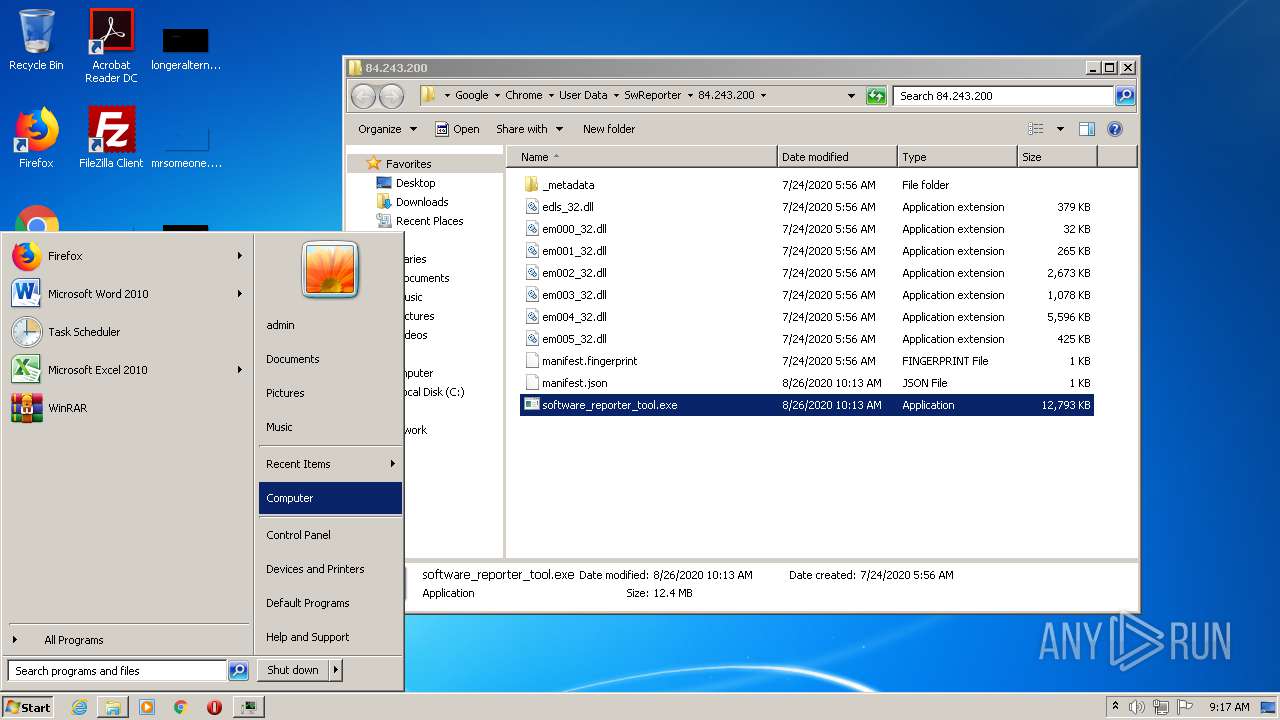Sort by Size column header

(x=1057, y=157)
